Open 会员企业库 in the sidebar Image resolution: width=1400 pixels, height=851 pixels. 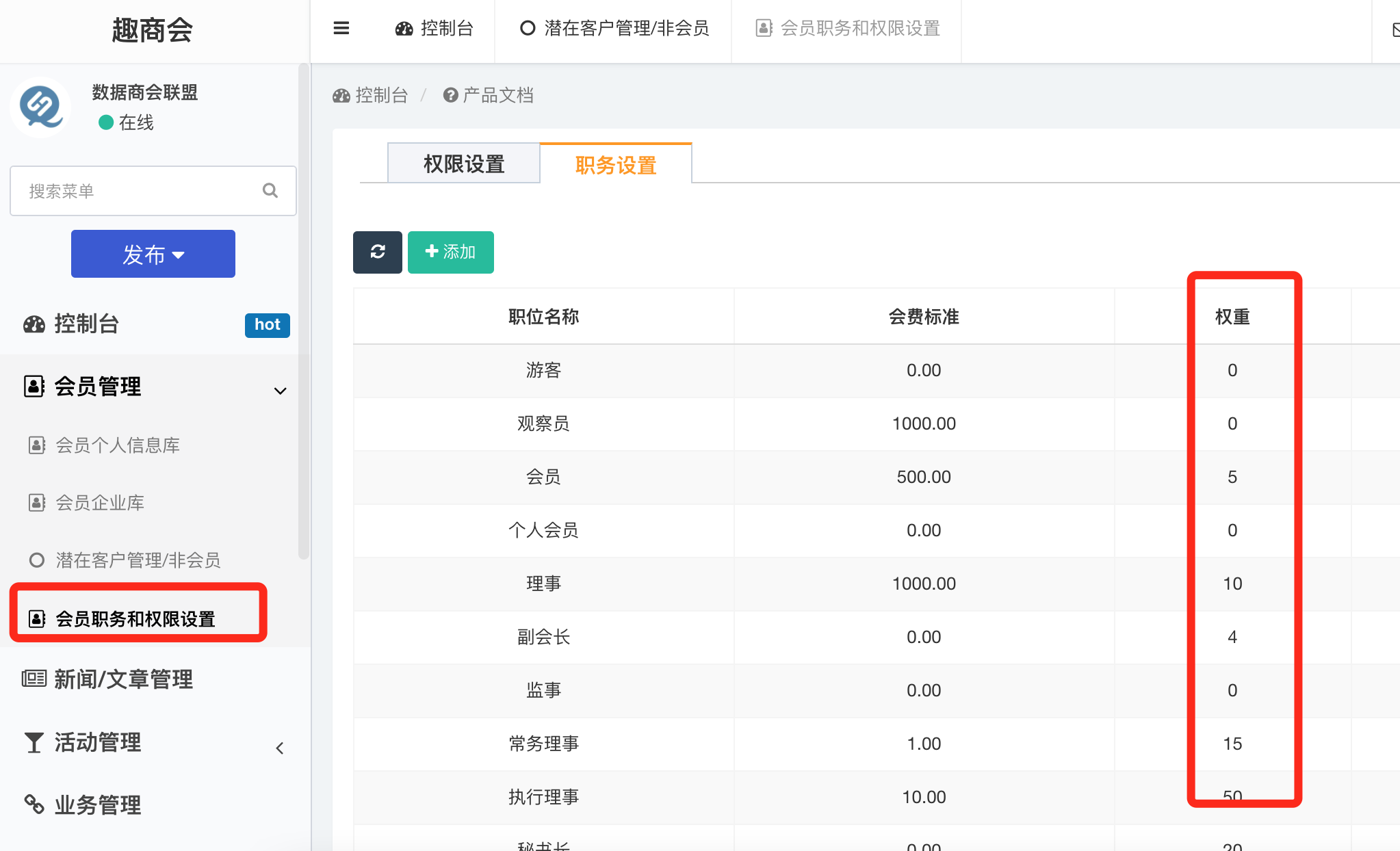100,503
